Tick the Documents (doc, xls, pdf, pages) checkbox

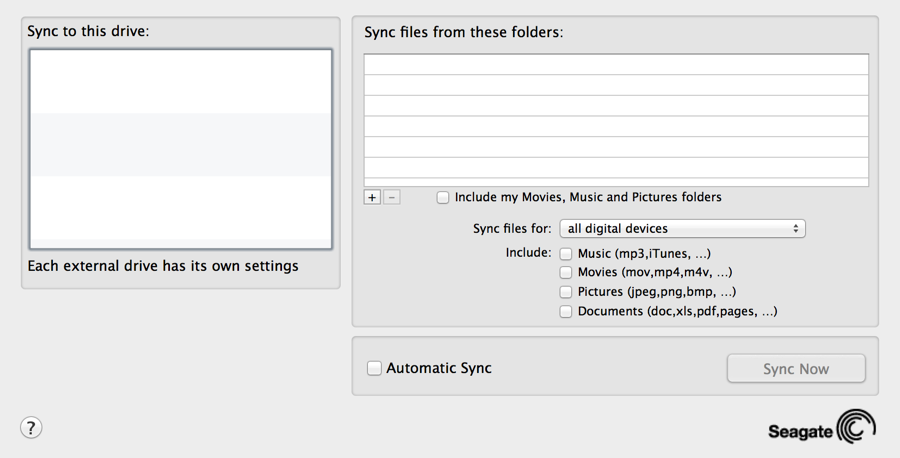(x=566, y=311)
